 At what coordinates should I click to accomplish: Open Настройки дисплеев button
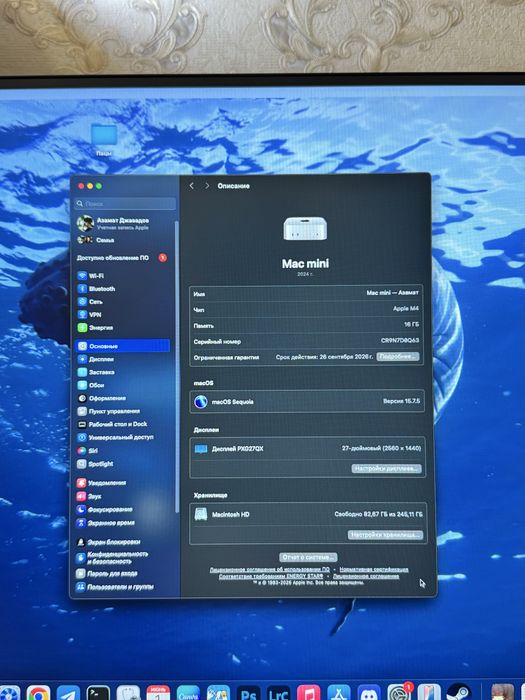pyautogui.click(x=387, y=468)
